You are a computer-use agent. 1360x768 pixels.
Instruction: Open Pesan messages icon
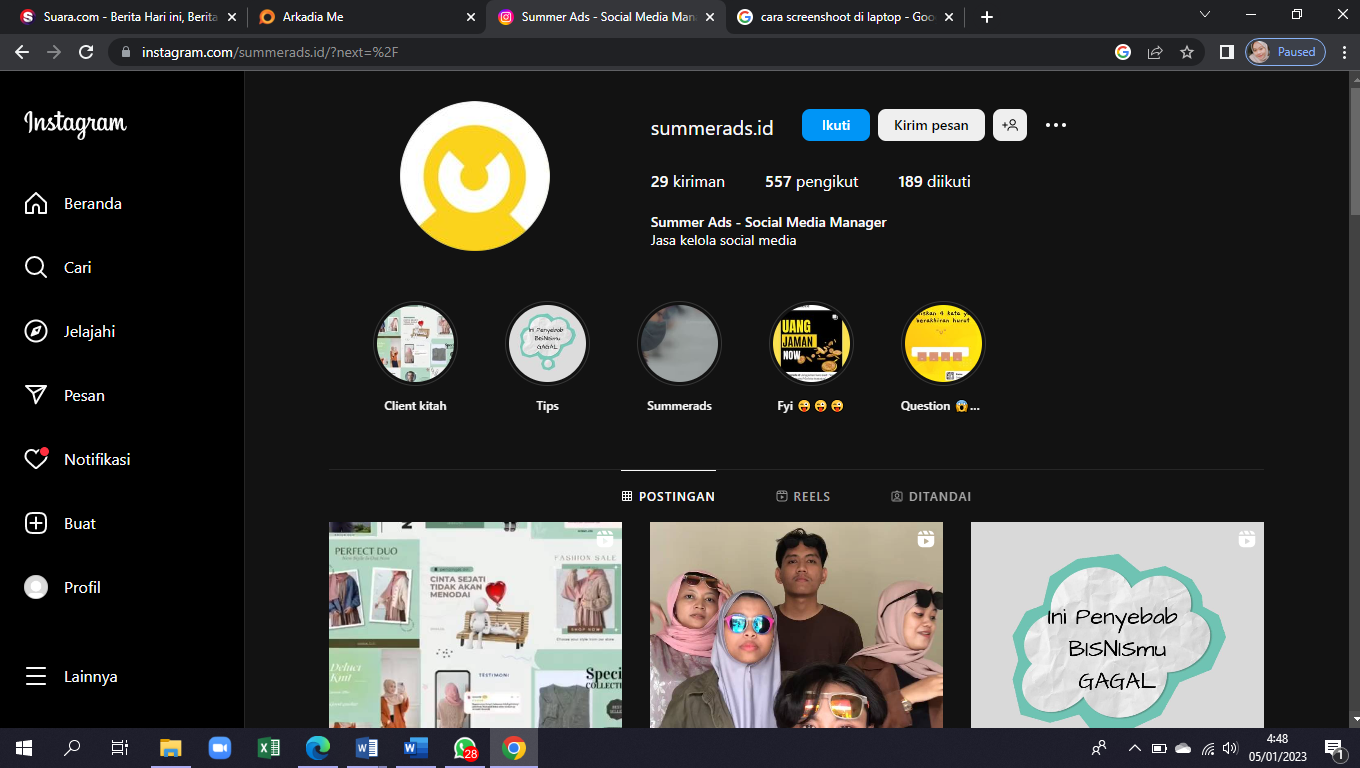click(x=36, y=396)
